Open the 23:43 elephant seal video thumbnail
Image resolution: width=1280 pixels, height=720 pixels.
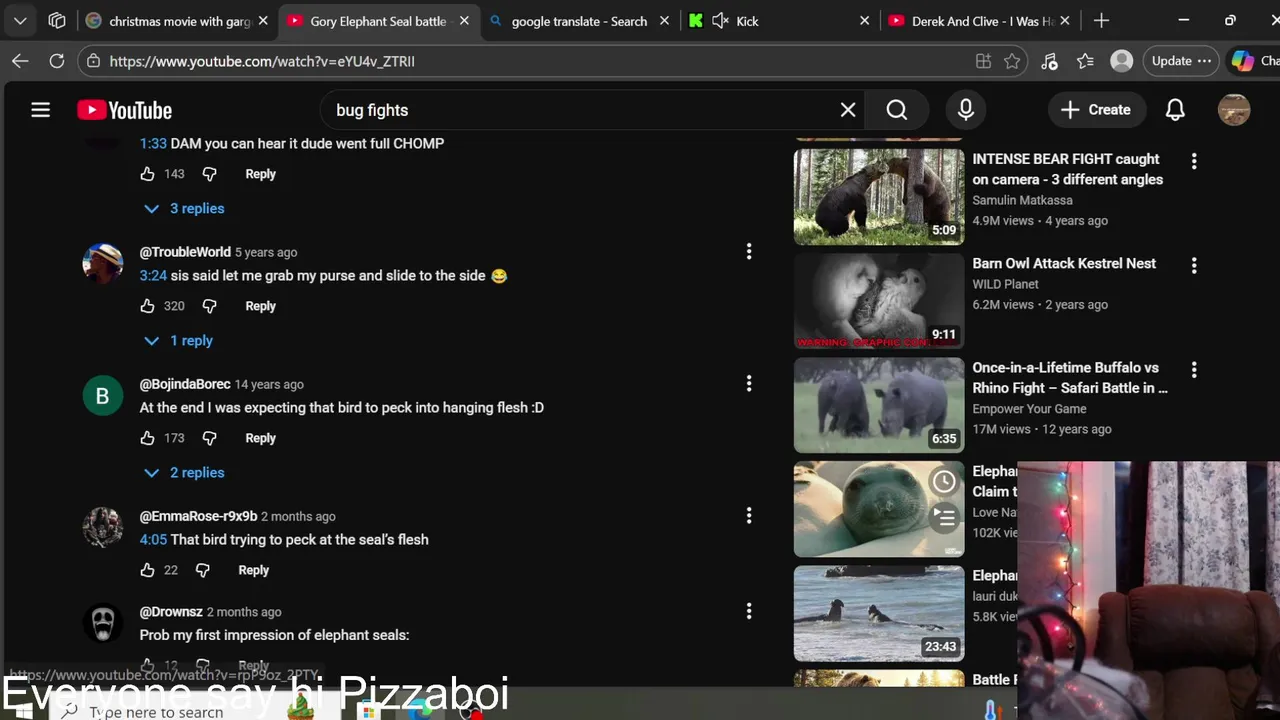pos(879,614)
